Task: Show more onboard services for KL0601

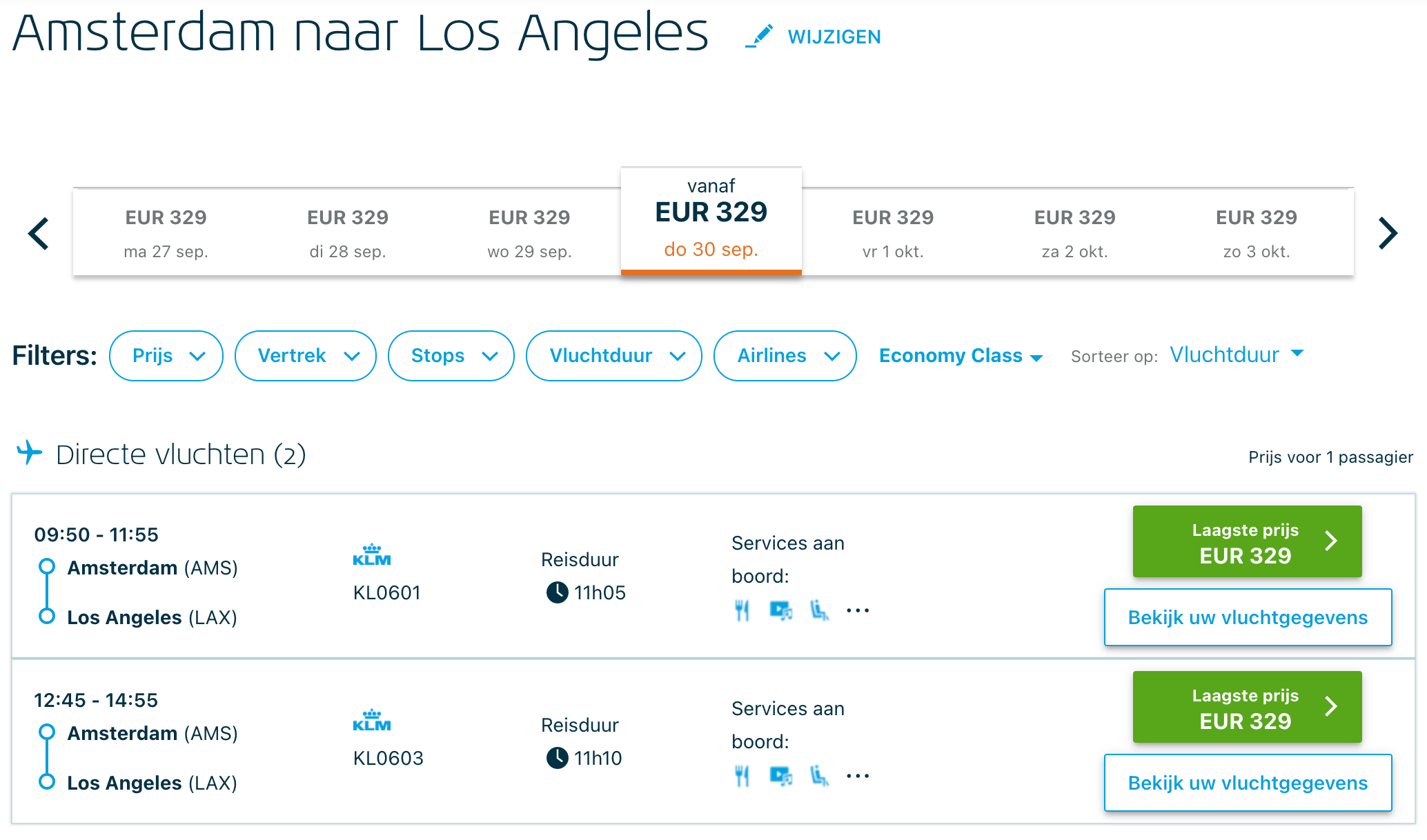Action: pyautogui.click(x=858, y=610)
